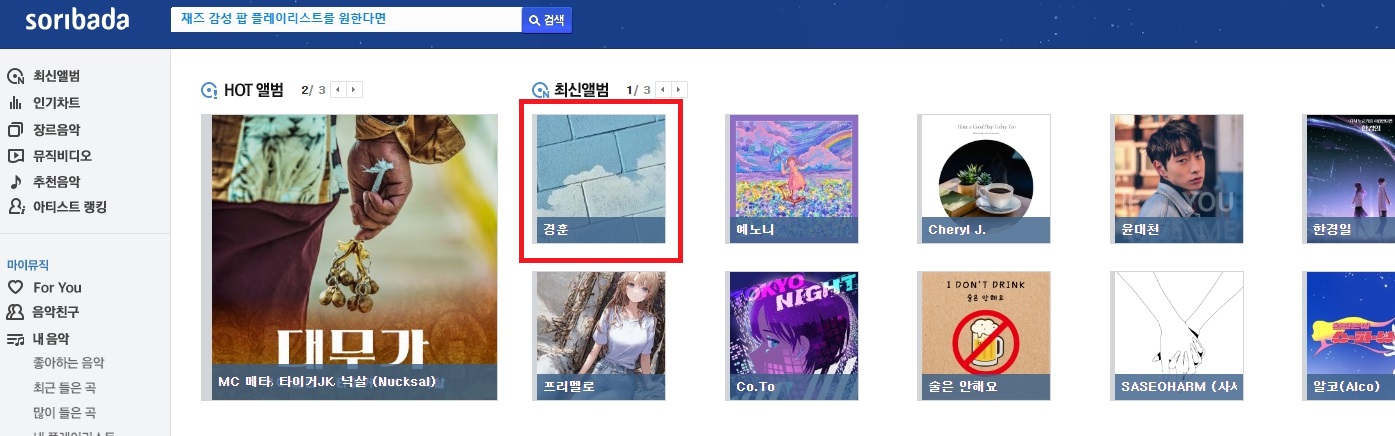The width and height of the screenshot is (1395, 436).
Task: Open 최근 들은 곡 link
Action: 64,387
